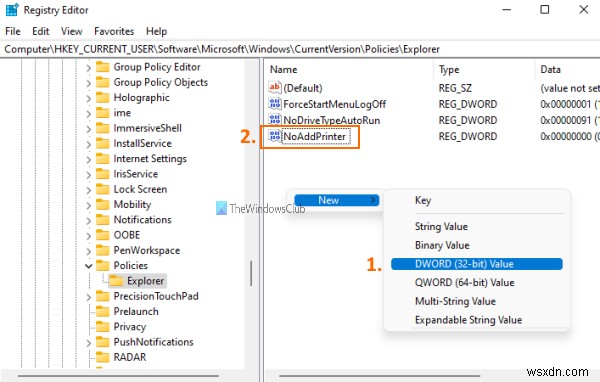
Task: Select the (Default) string value icon
Action: (275, 88)
